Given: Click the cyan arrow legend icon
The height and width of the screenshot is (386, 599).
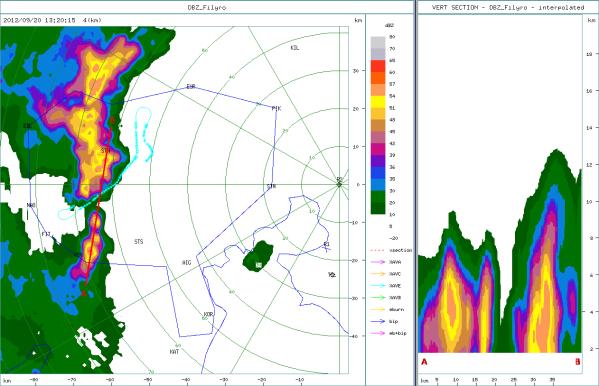Looking at the screenshot, I should [377, 286].
